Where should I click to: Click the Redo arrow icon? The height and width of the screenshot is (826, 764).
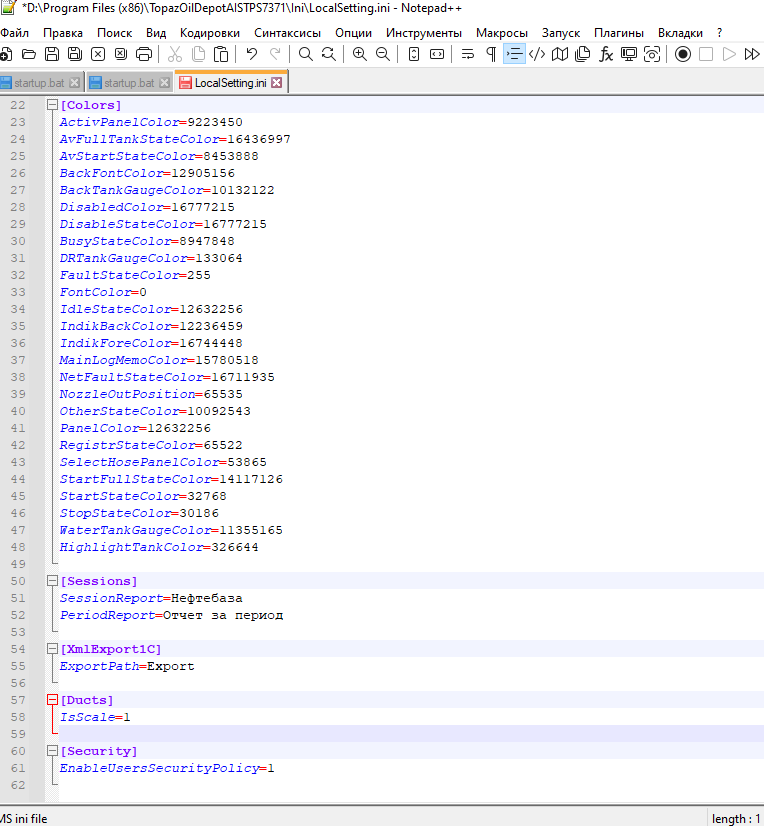tap(275, 54)
